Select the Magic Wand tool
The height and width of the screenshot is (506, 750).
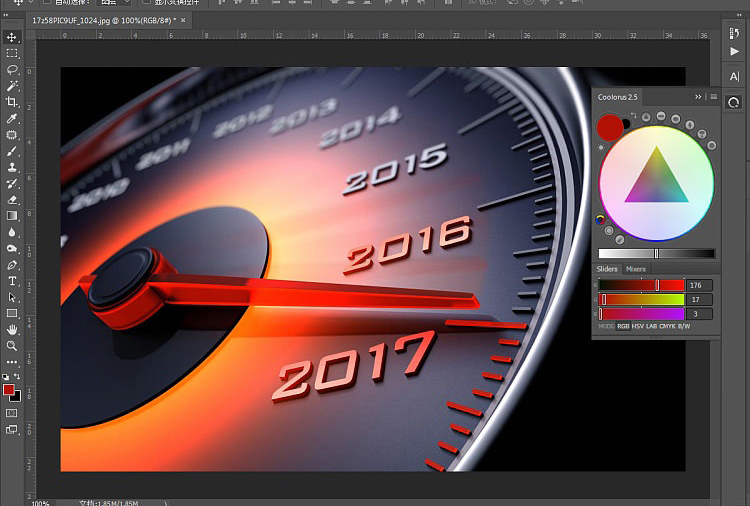click(11, 86)
